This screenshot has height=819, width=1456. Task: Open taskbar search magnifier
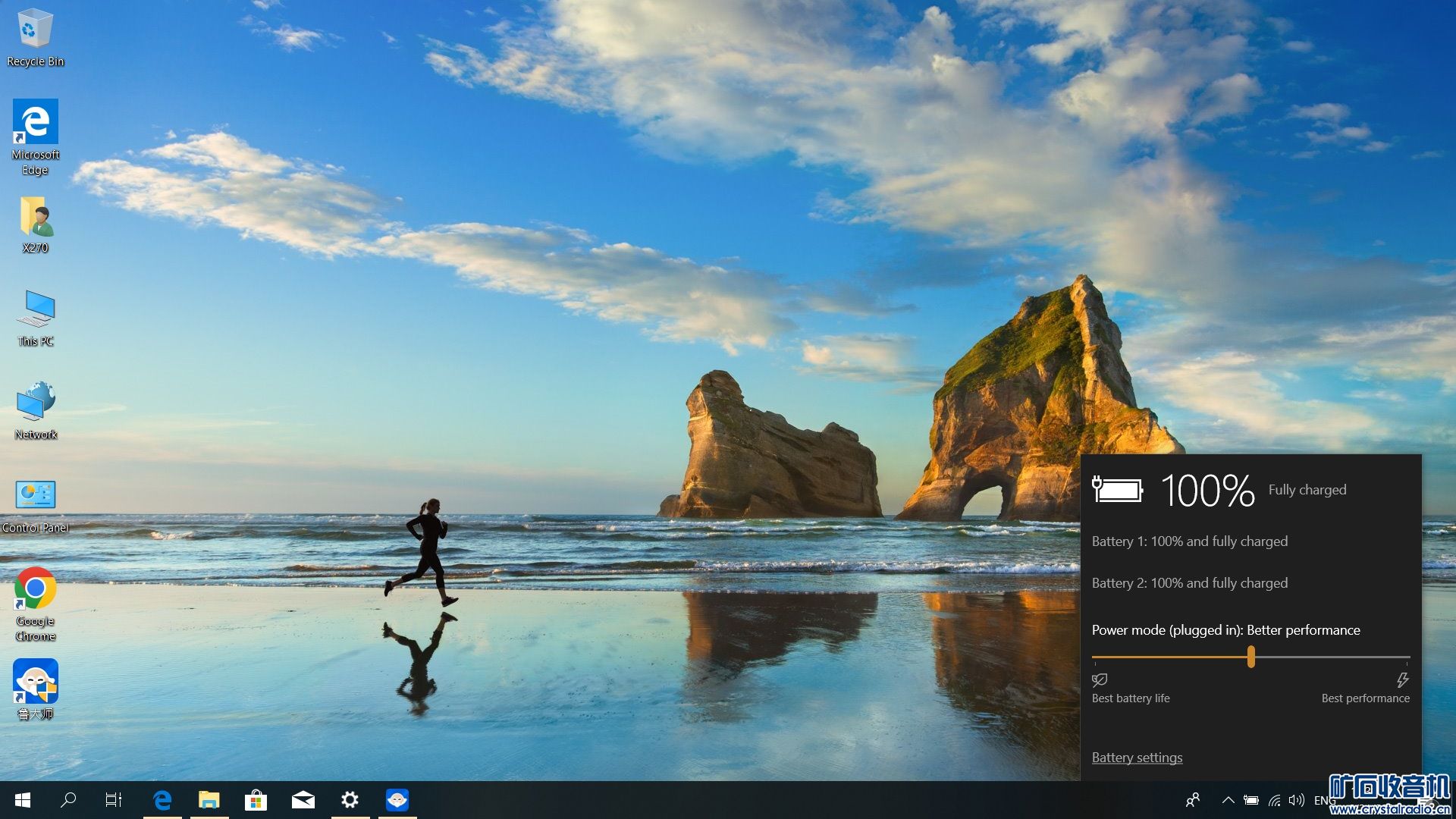click(x=68, y=800)
